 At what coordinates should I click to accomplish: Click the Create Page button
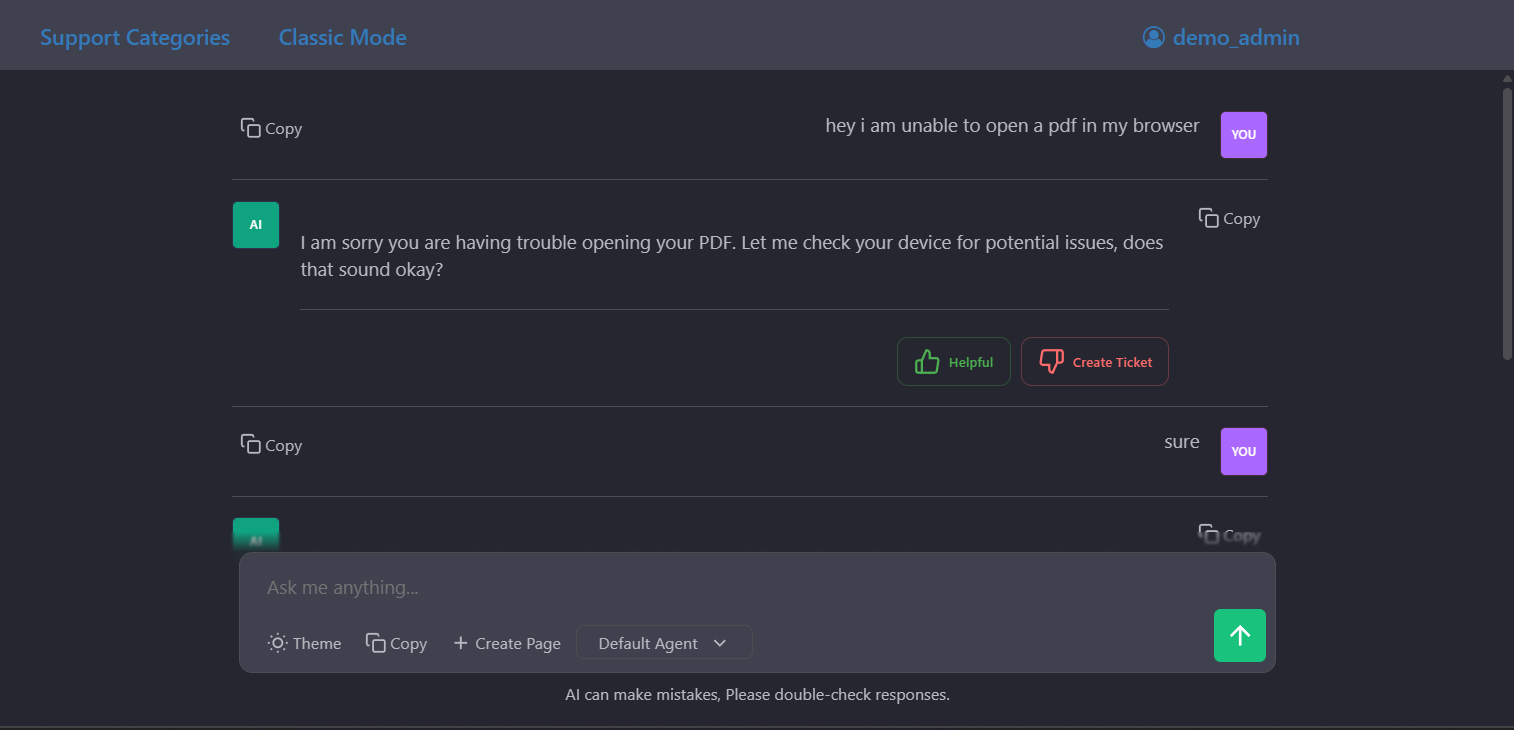tap(506, 643)
